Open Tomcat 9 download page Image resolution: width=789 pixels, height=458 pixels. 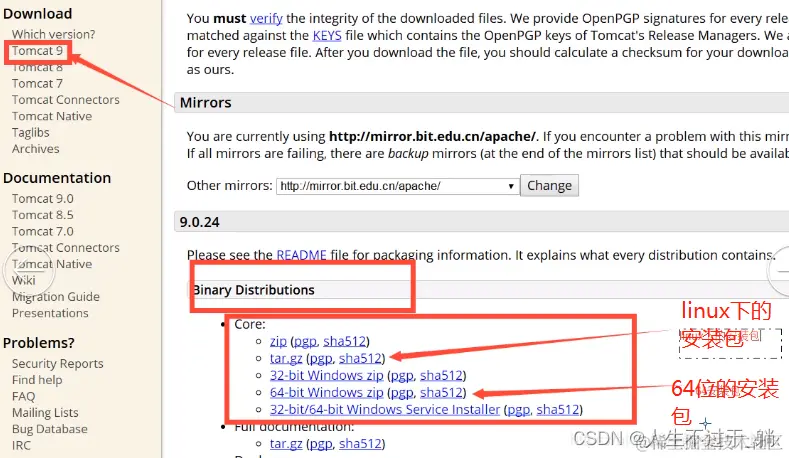click(x=37, y=51)
